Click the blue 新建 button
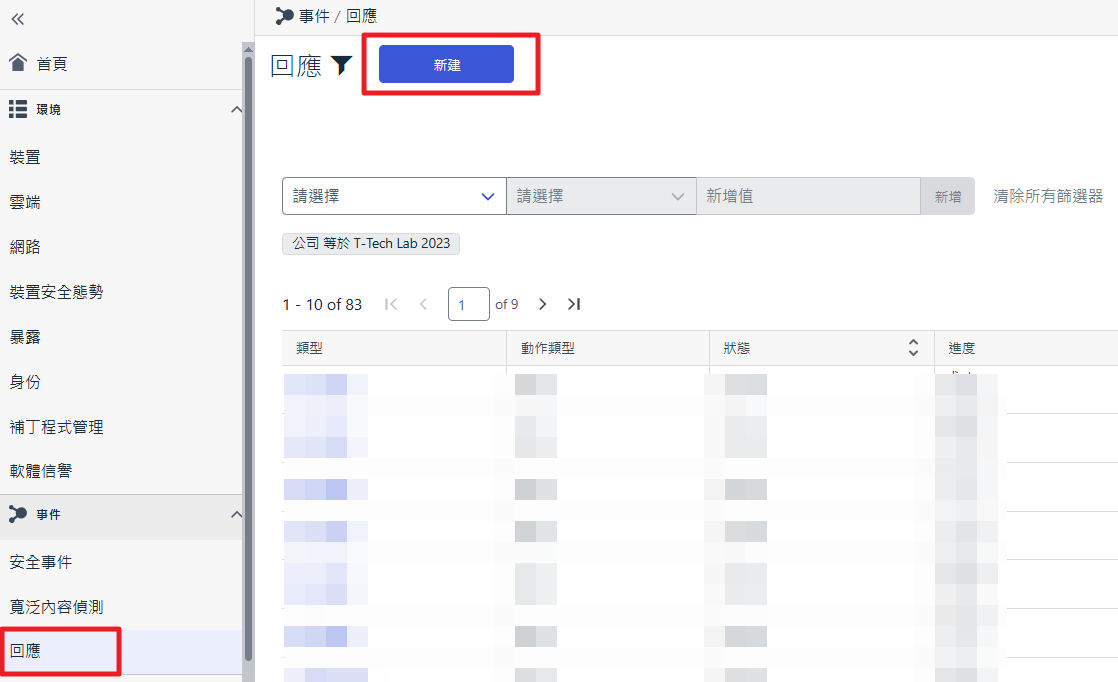The image size is (1118, 682). coord(446,64)
